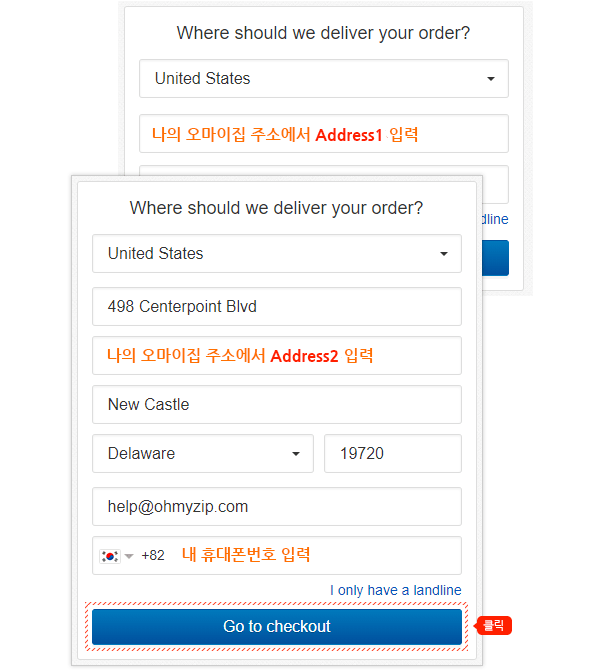Open the phone country code arrow beside the flag
The width and height of the screenshot is (600, 670).
click(x=129, y=556)
